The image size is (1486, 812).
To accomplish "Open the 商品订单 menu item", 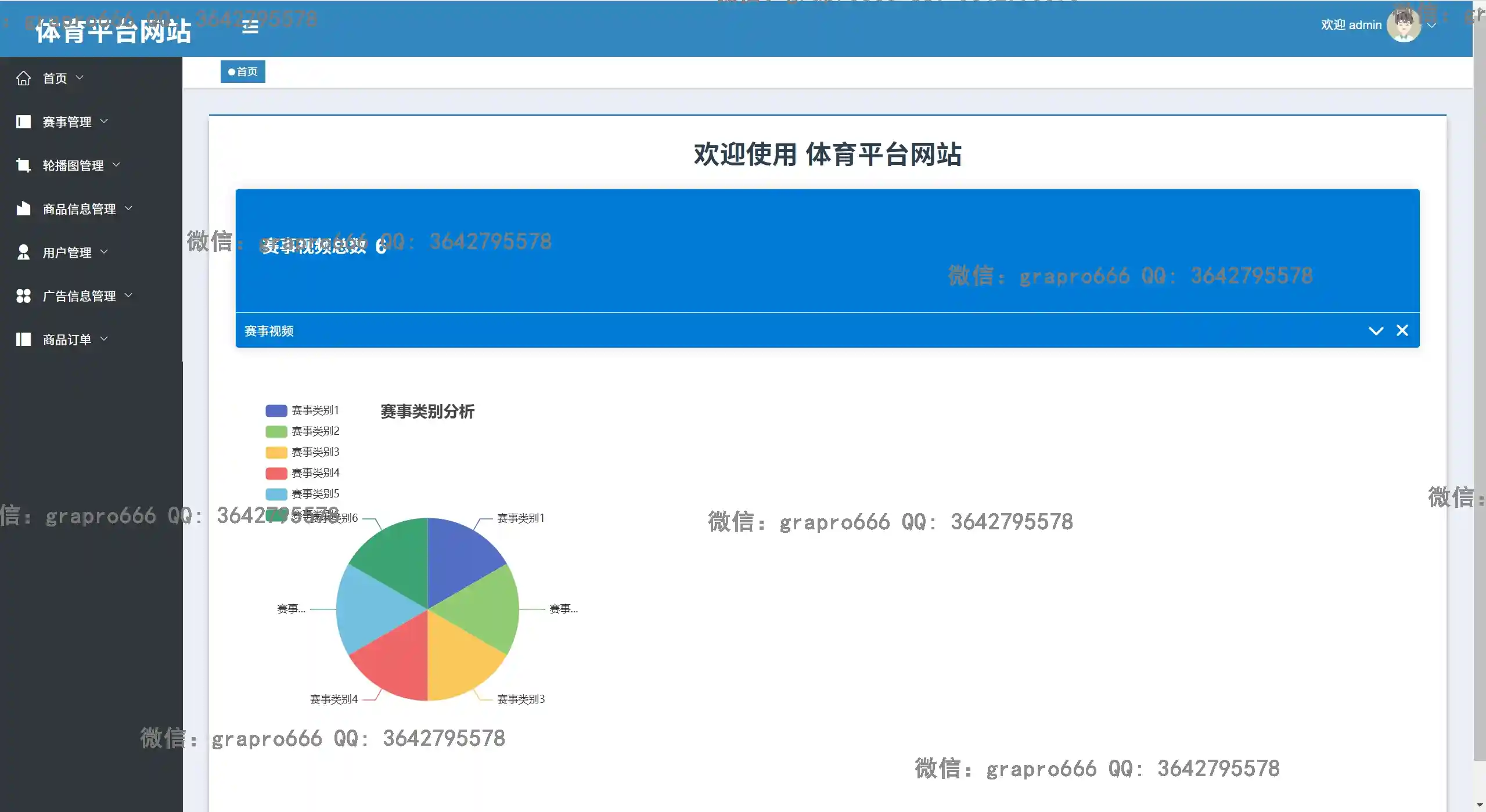I will point(67,340).
